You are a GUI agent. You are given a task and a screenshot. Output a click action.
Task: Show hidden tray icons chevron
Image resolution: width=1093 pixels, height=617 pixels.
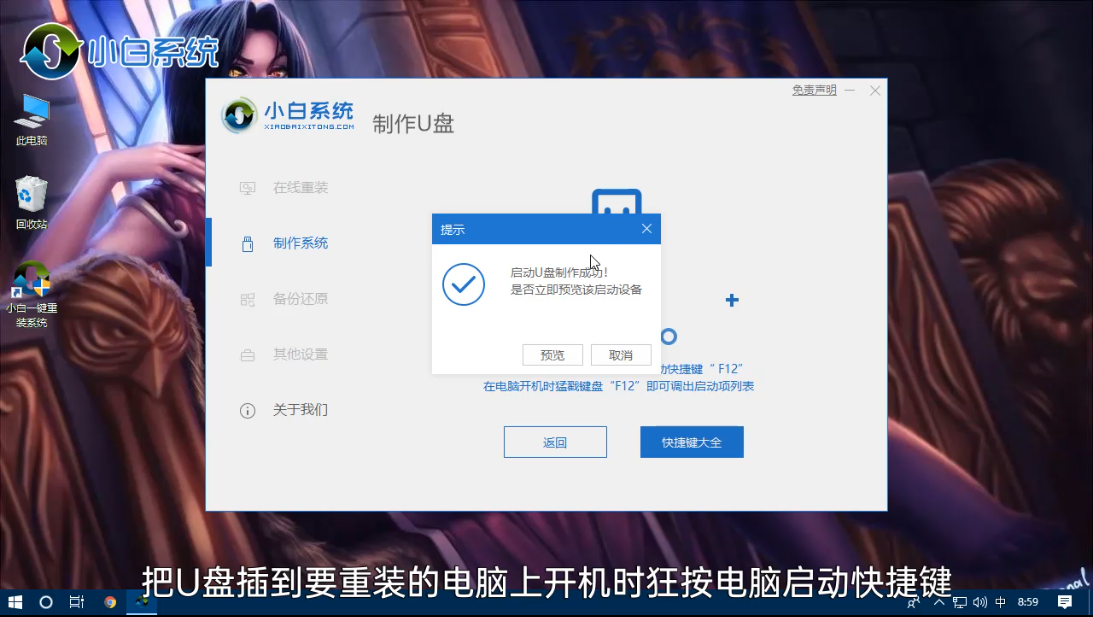(x=939, y=602)
